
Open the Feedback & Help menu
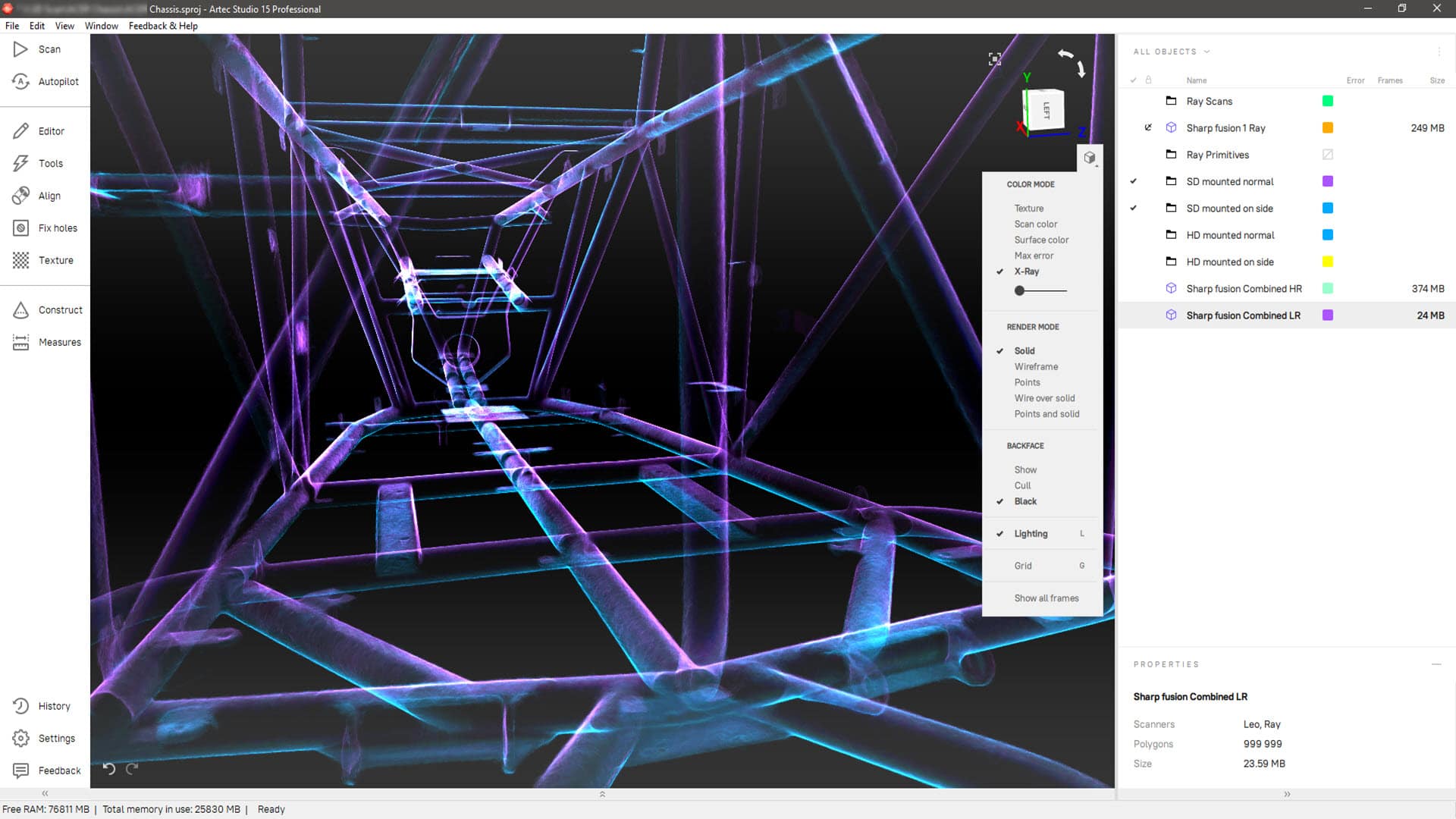[x=162, y=25]
